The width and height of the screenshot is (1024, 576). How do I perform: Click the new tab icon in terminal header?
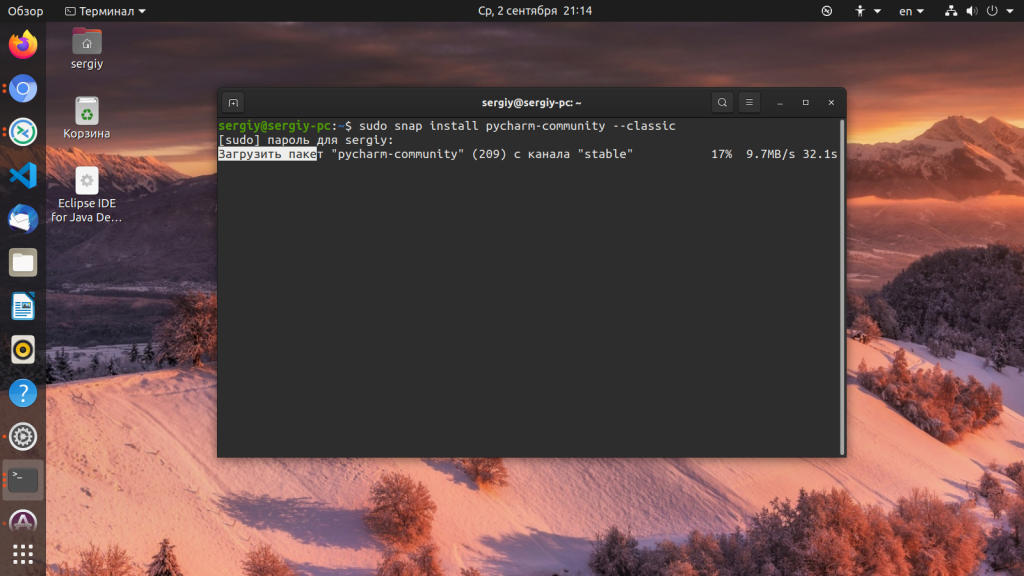point(231,102)
